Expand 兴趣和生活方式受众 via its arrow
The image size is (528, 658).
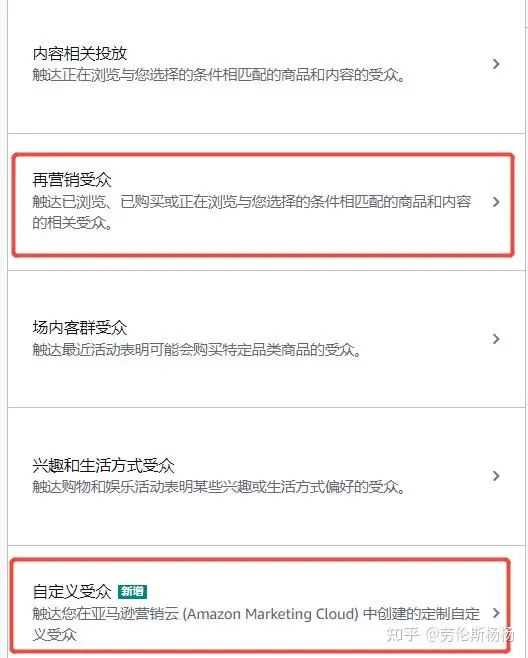pyautogui.click(x=496, y=476)
